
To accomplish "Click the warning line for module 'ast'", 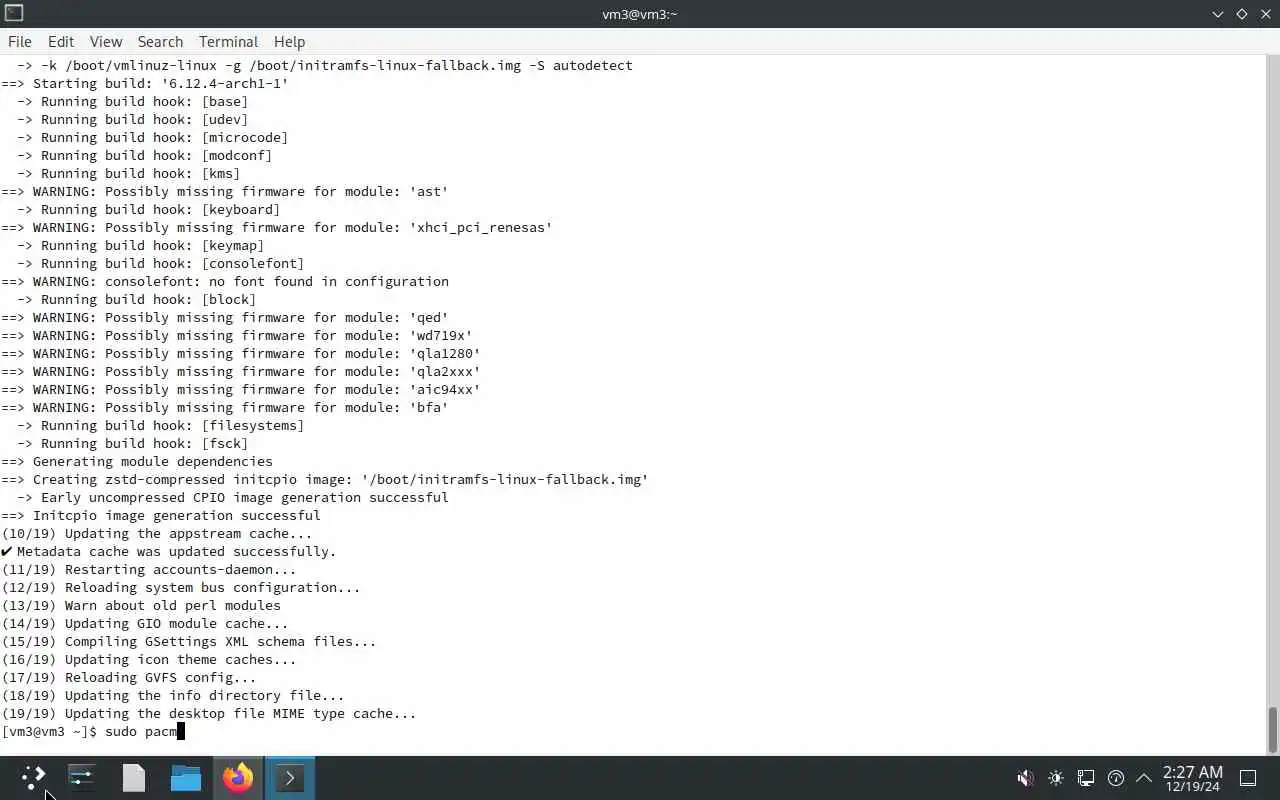I will (x=225, y=191).
